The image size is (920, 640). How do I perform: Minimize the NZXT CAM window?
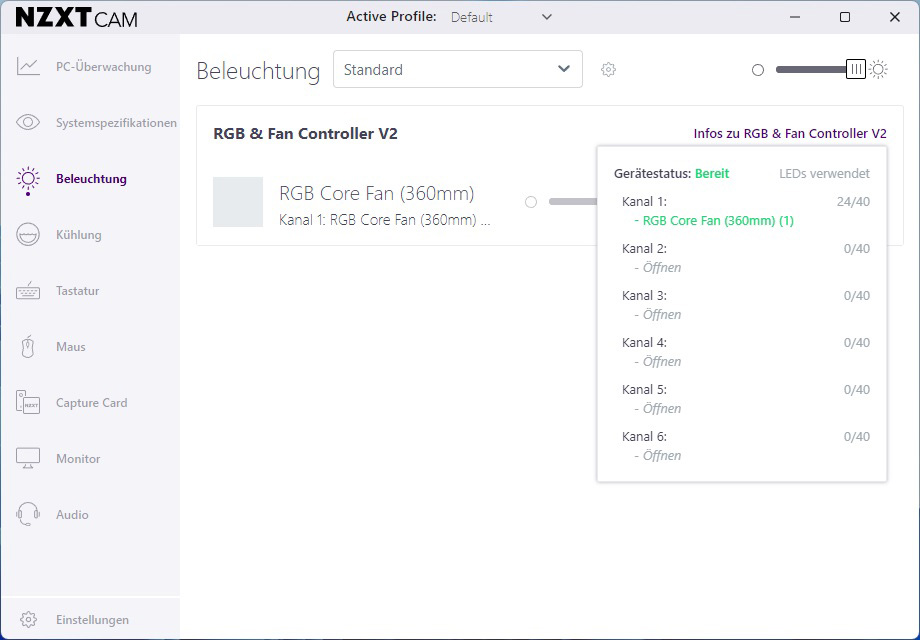(x=794, y=17)
